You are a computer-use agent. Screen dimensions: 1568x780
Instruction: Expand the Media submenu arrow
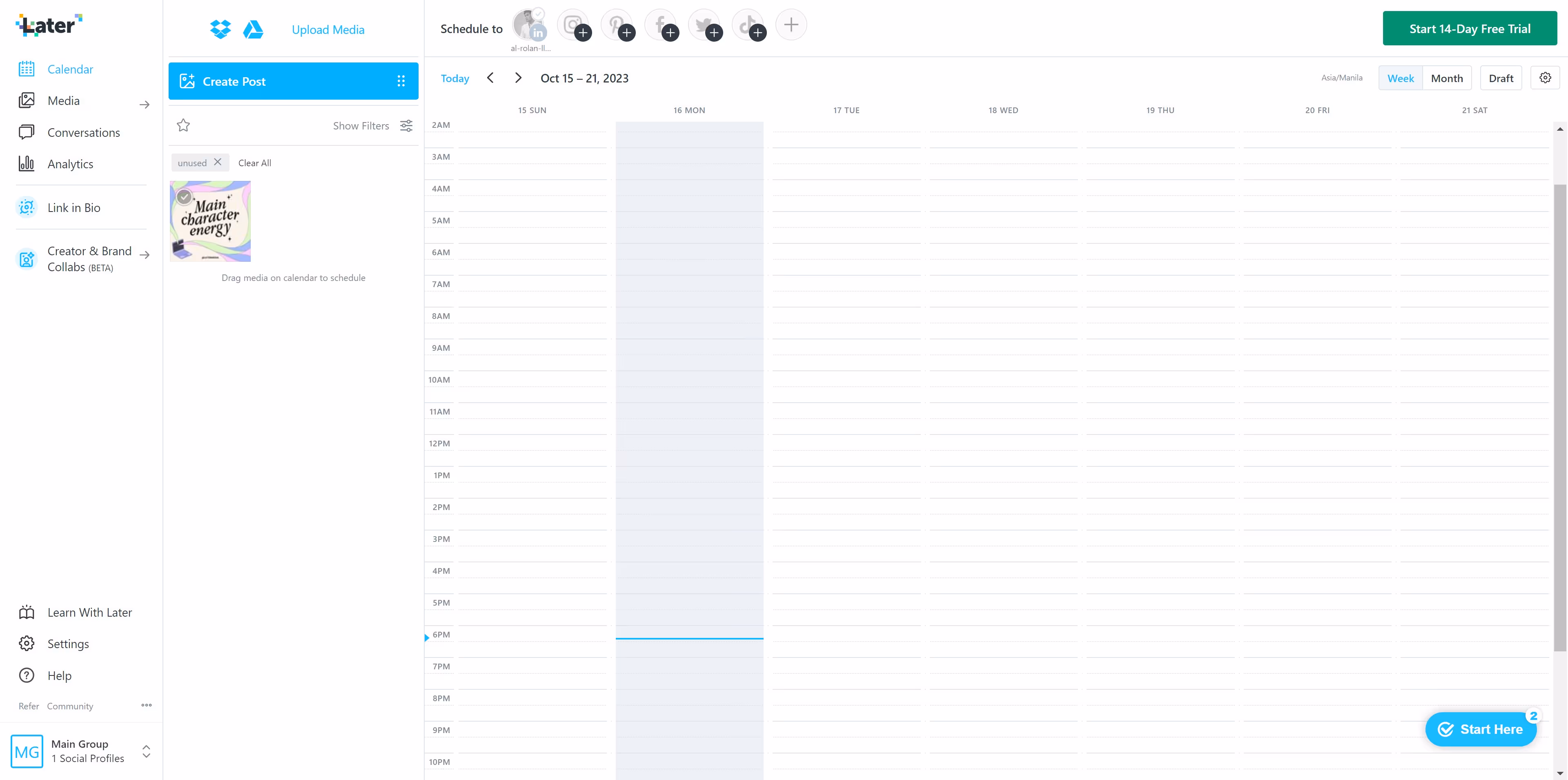tap(144, 104)
